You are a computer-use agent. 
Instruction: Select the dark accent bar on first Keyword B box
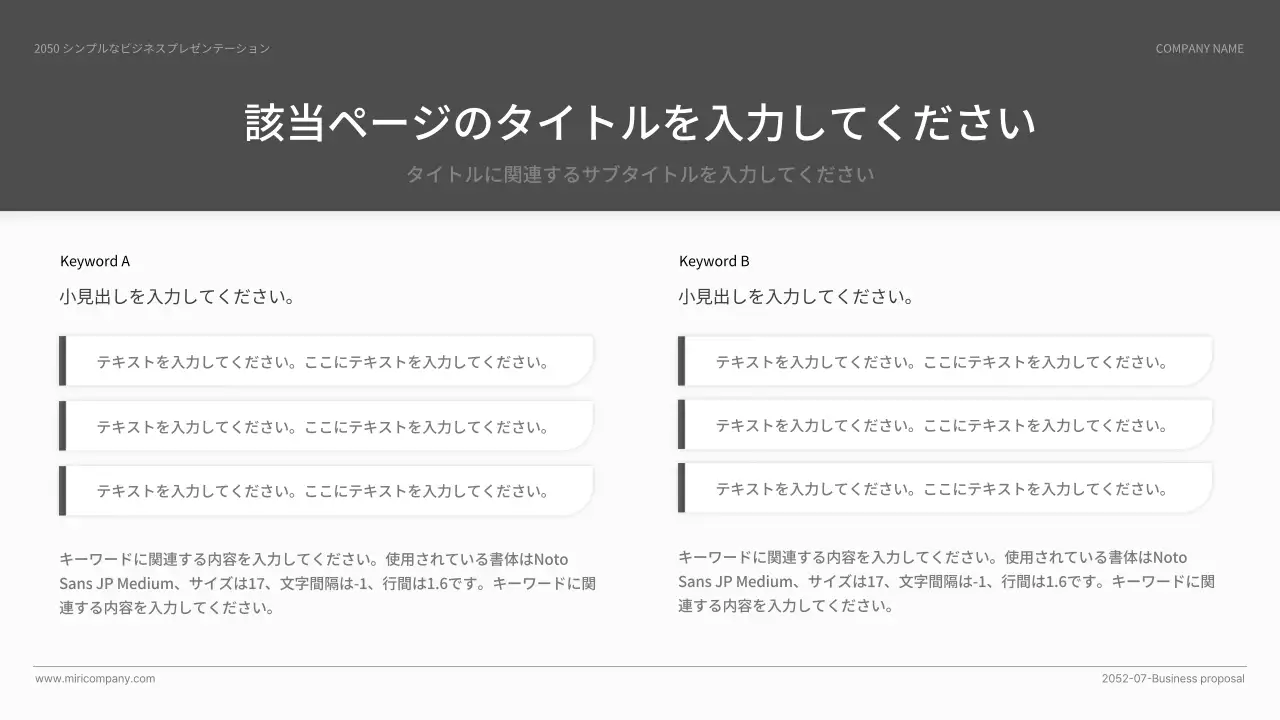[x=682, y=361]
